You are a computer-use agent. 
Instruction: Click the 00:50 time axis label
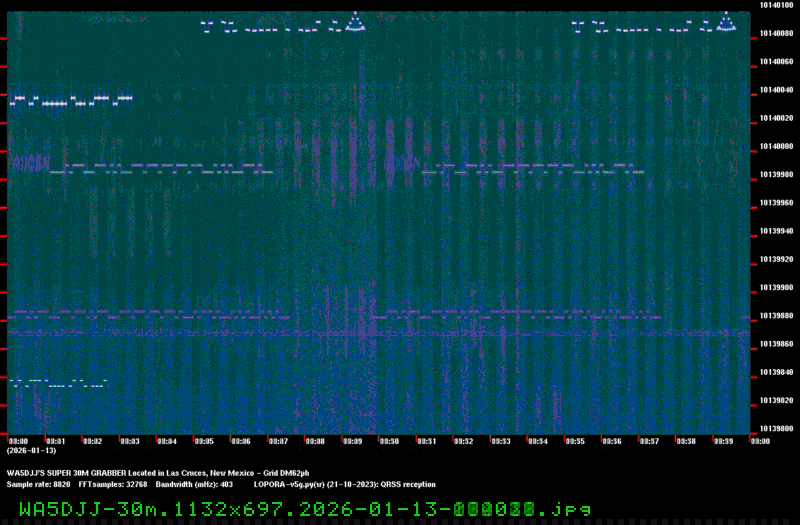click(390, 441)
